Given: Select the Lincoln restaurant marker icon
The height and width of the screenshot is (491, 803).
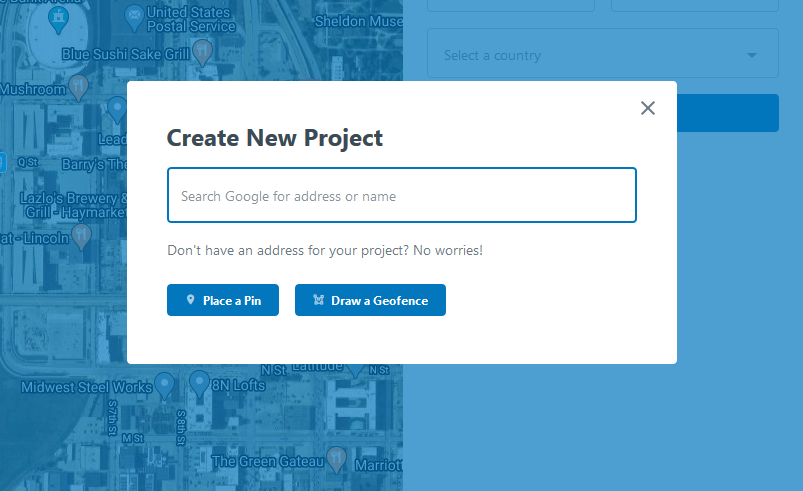Looking at the screenshot, I should [81, 238].
